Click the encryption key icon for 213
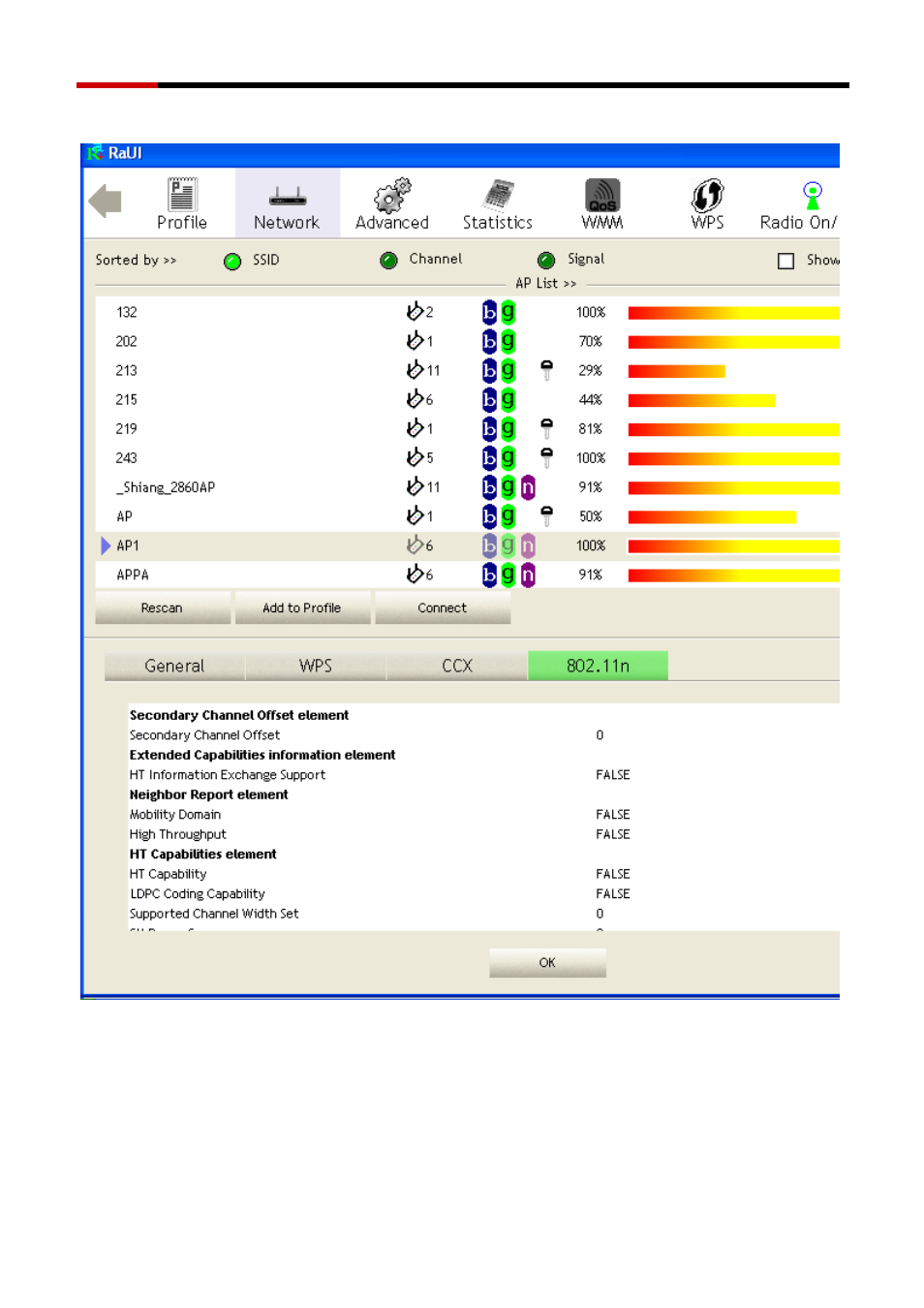Screen dimensions: 924x1308 (546, 370)
